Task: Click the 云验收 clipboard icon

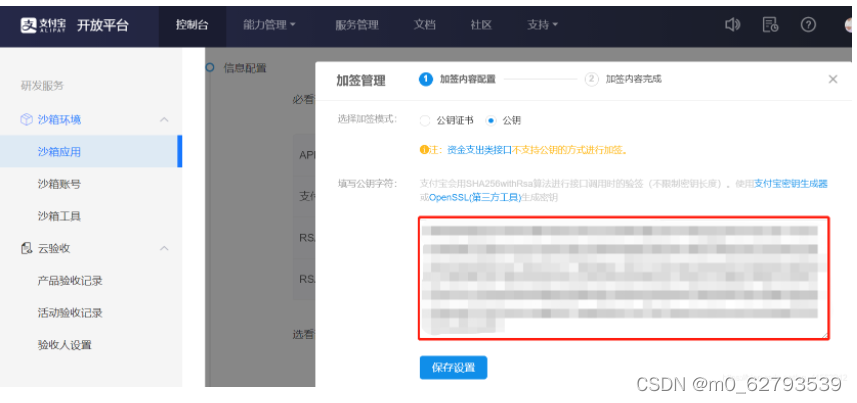Action: [26, 248]
